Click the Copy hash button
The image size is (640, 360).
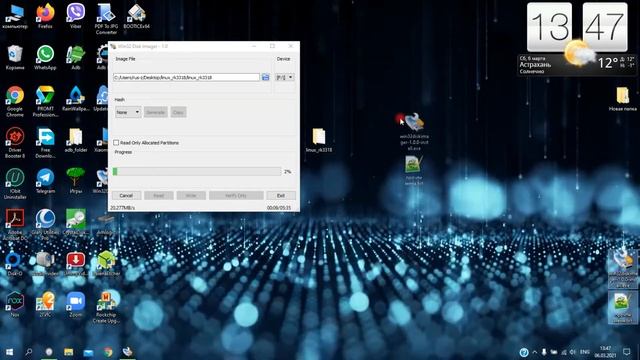pyautogui.click(x=178, y=112)
